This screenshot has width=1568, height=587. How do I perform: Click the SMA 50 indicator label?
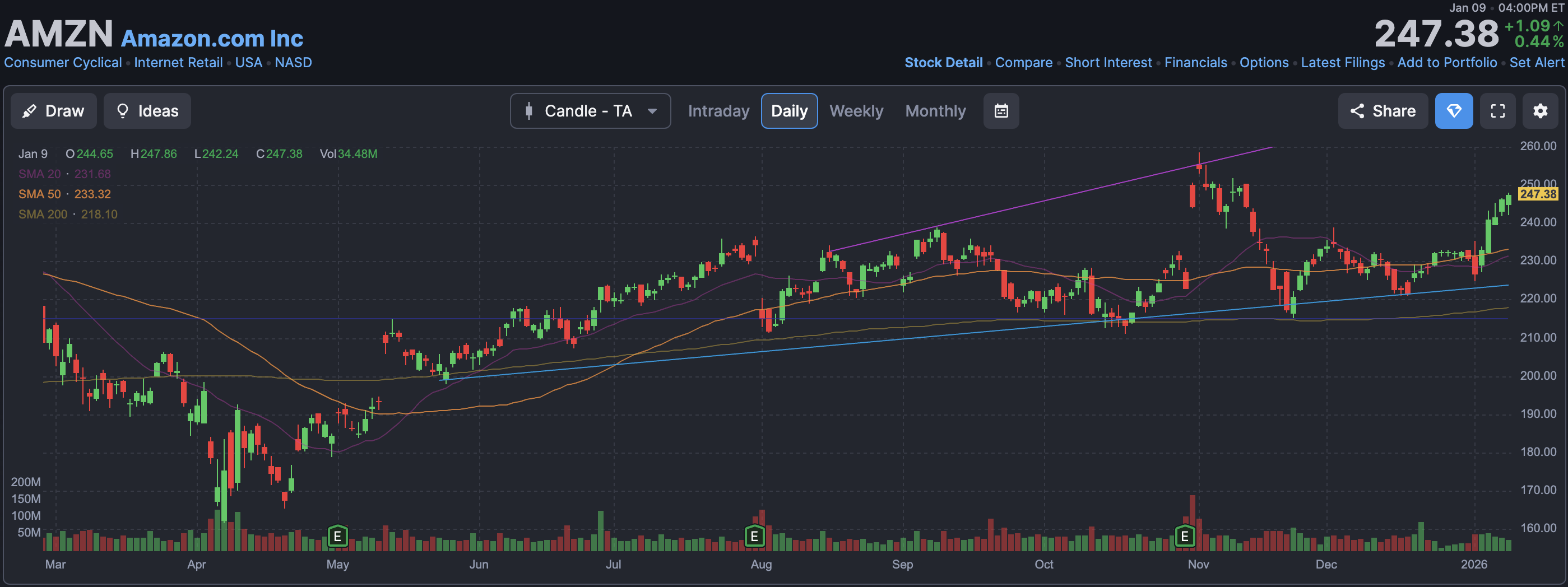click(x=40, y=194)
